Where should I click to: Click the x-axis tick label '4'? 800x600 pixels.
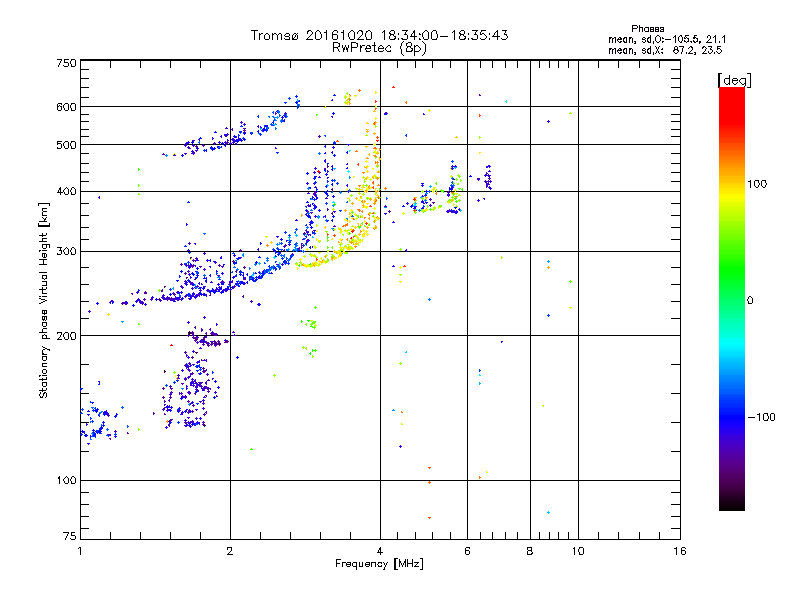click(x=380, y=551)
